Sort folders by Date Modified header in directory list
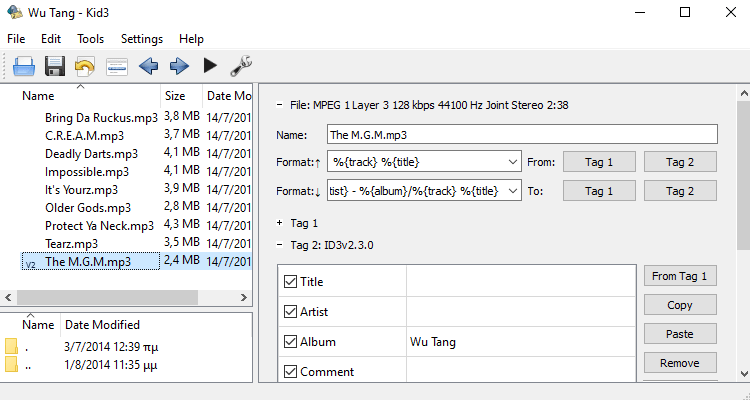750x400 pixels. [x=156, y=325]
